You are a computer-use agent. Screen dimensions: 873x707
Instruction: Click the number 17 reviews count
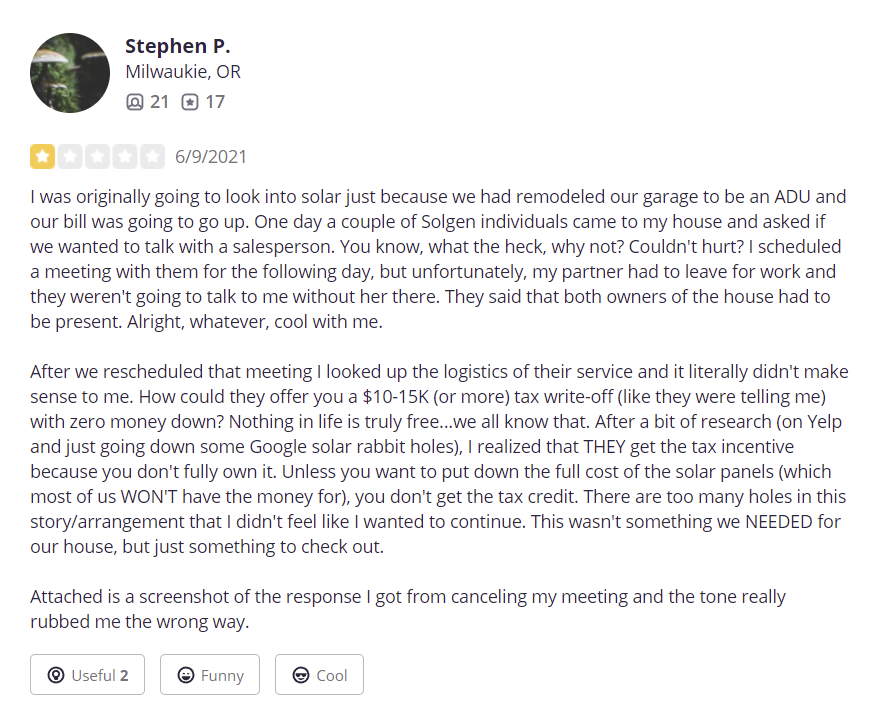click(215, 102)
